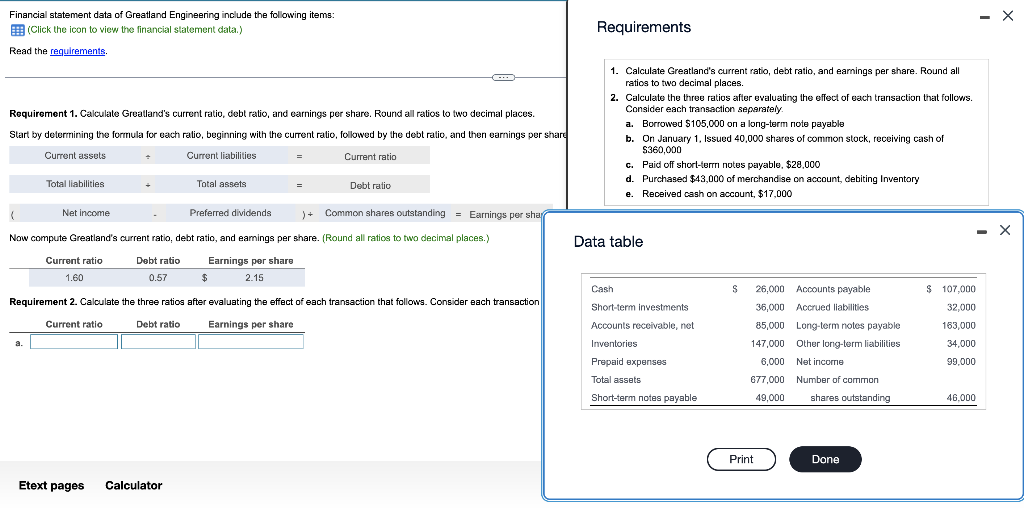Screen dimensions: 1024x513
Task: Click the row a debt ratio input field
Action: point(159,341)
